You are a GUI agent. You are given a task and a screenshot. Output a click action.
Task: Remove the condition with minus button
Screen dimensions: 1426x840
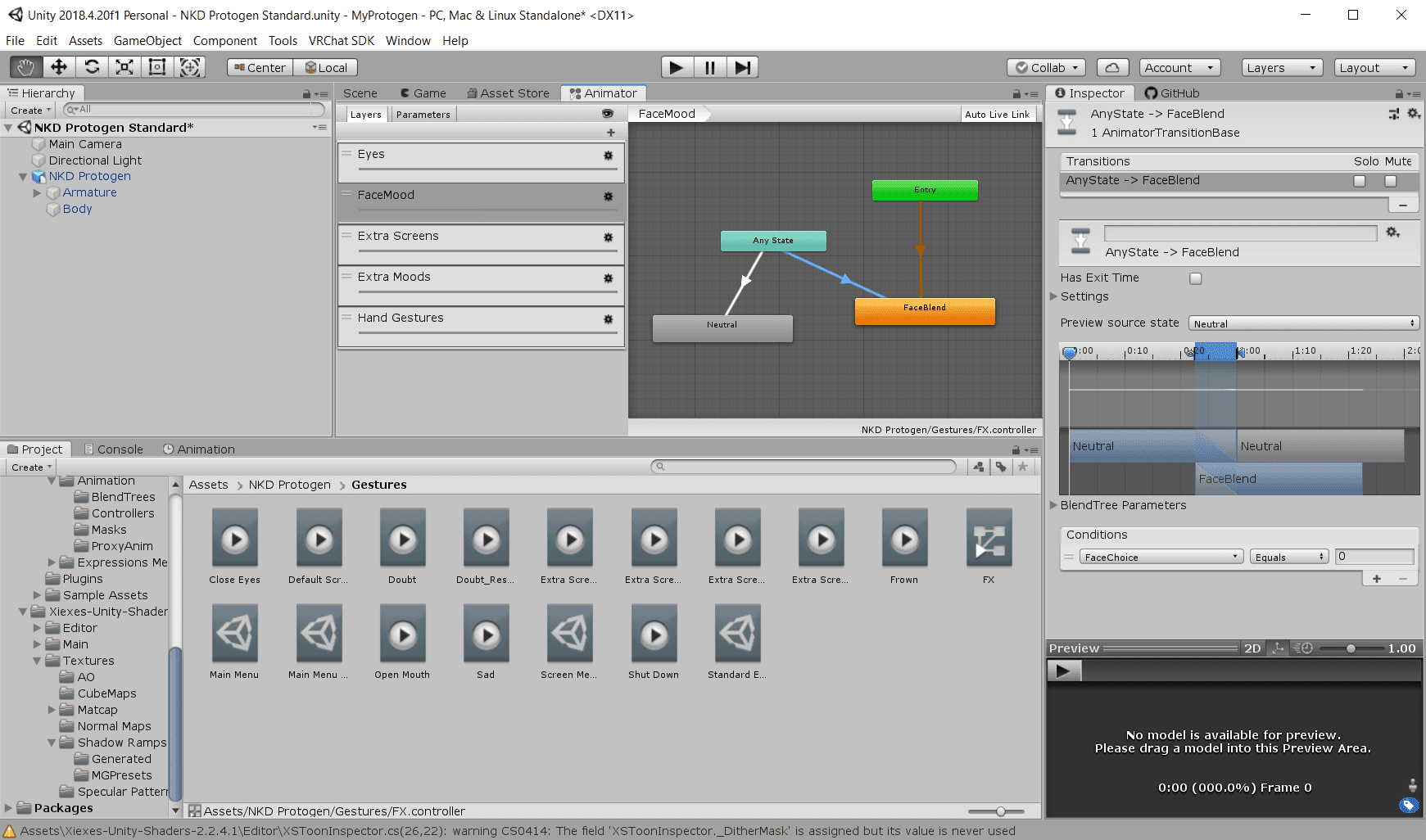[x=1403, y=579]
